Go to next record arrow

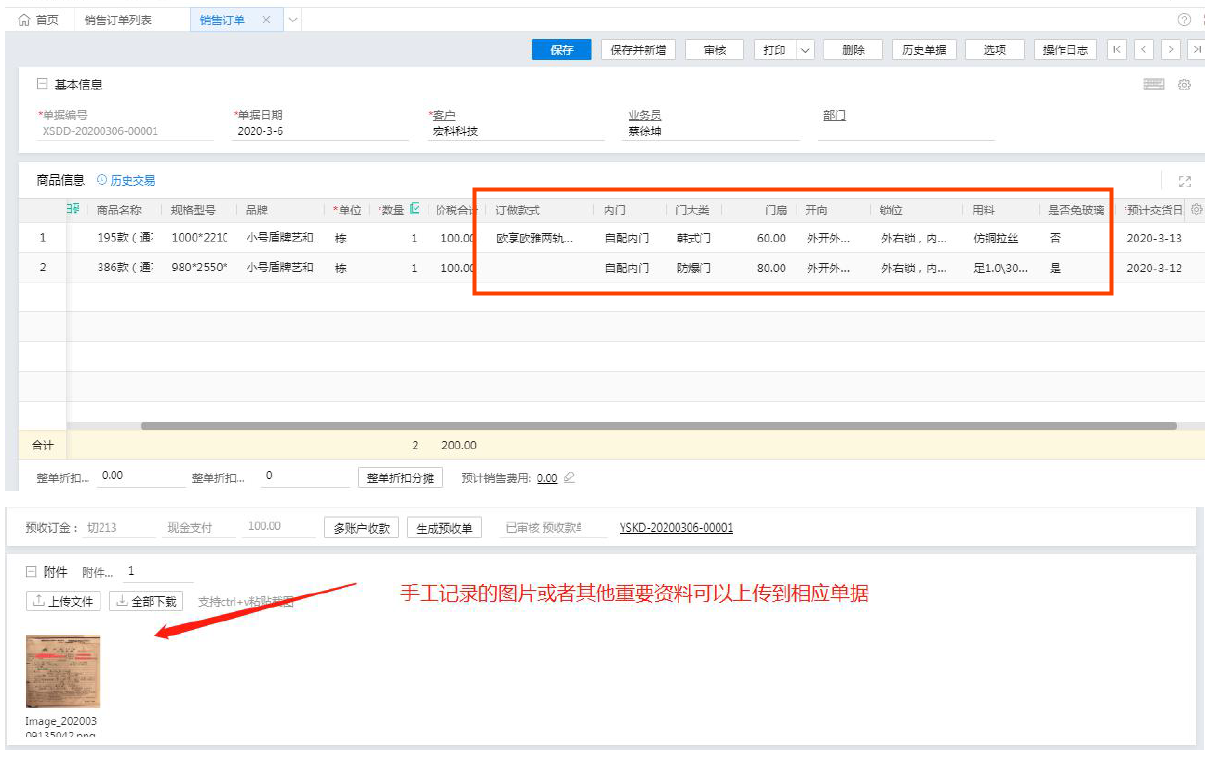(x=1170, y=50)
